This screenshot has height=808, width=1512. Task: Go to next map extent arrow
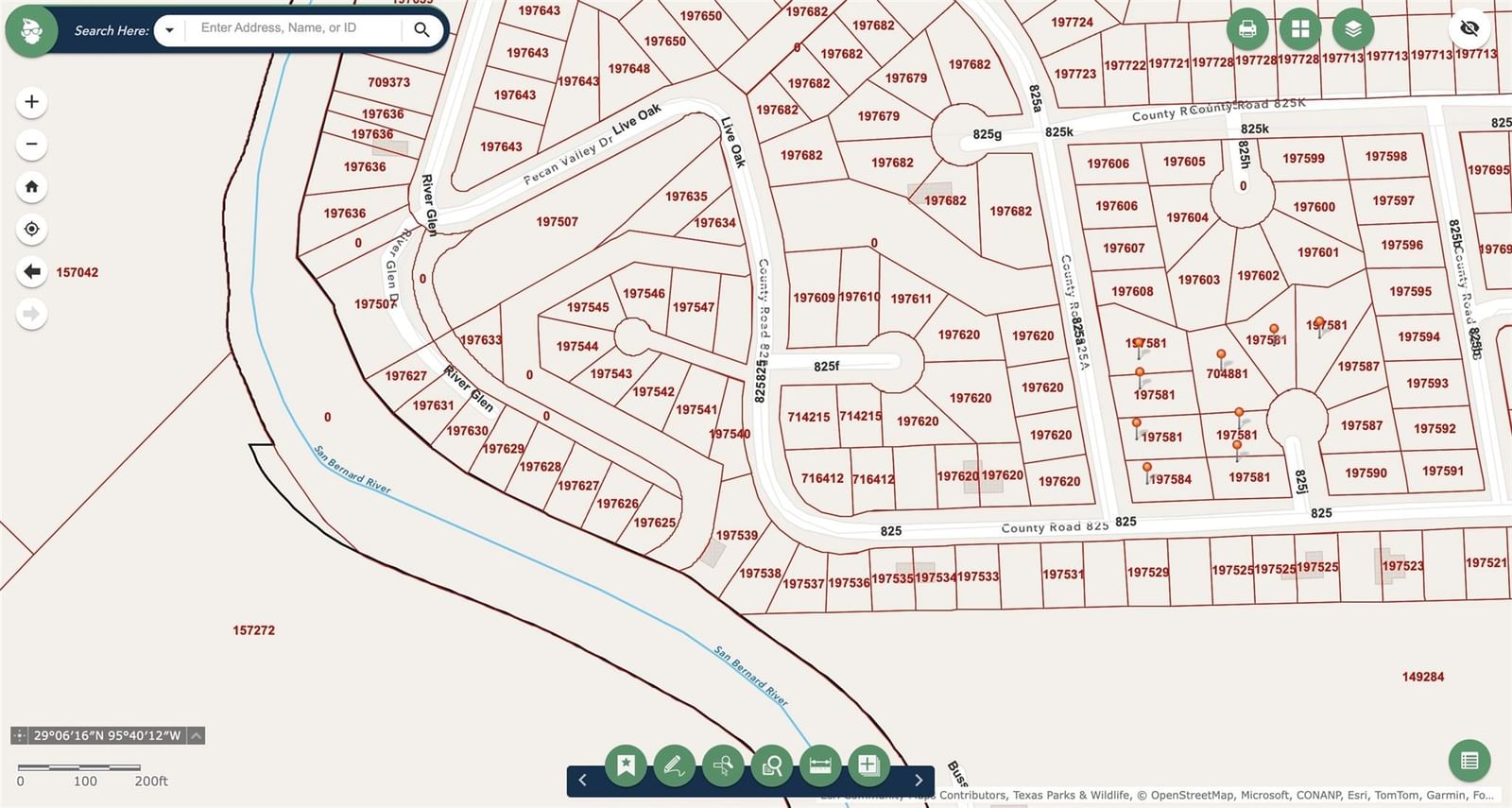pyautogui.click(x=31, y=314)
